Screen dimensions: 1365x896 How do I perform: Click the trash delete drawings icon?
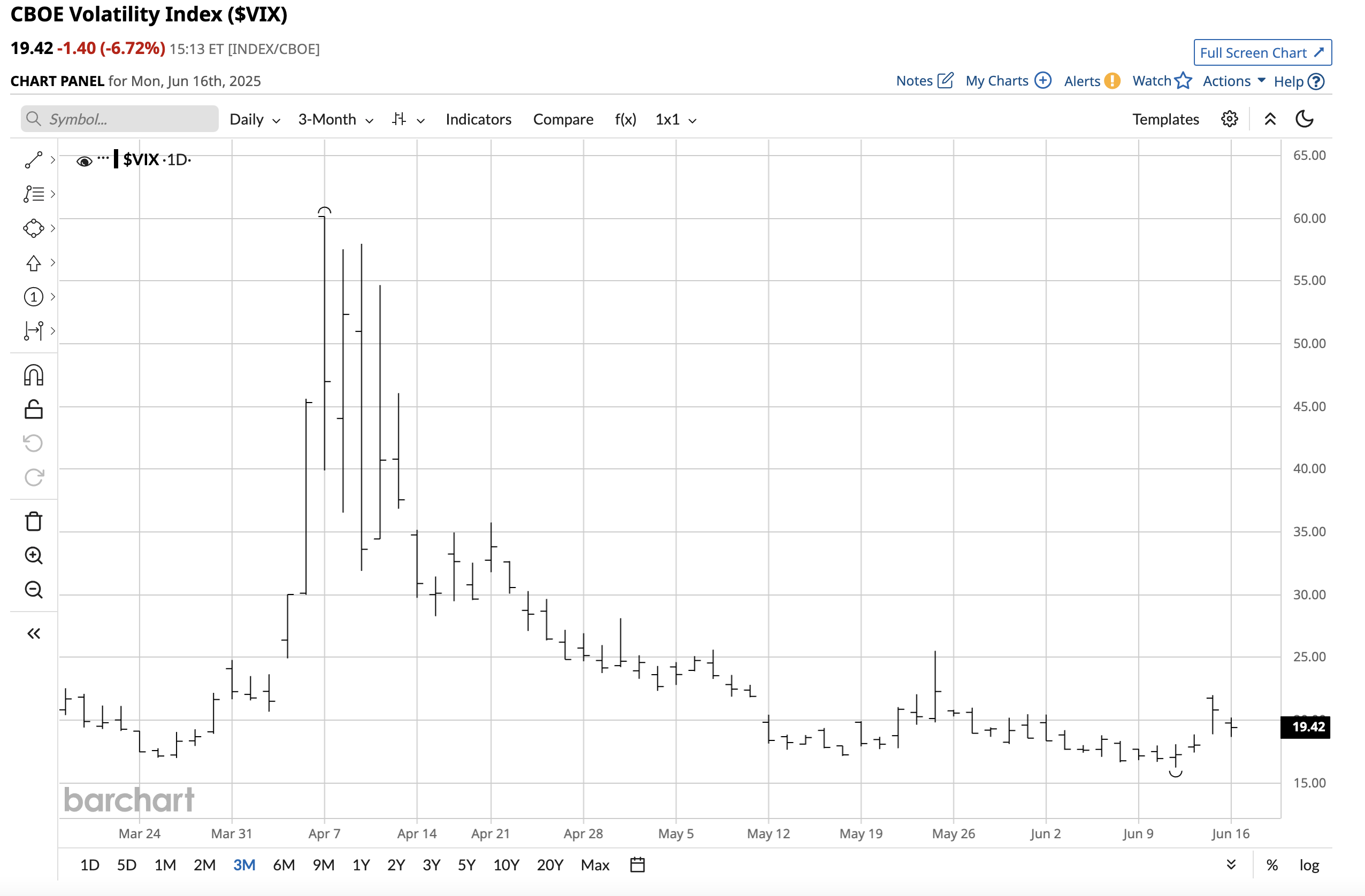pos(33,521)
